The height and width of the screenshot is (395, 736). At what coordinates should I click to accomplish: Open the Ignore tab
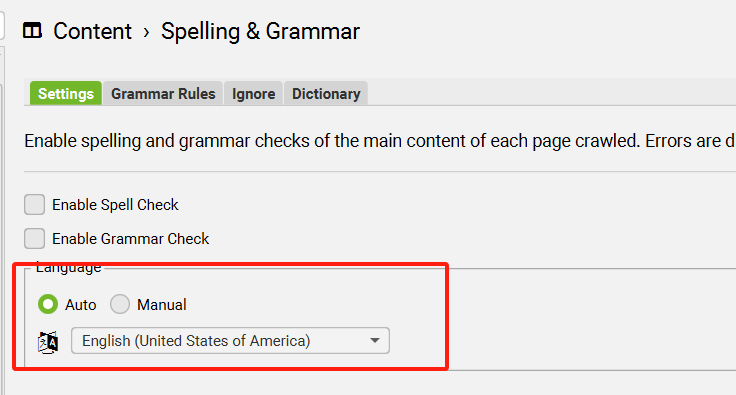(253, 93)
